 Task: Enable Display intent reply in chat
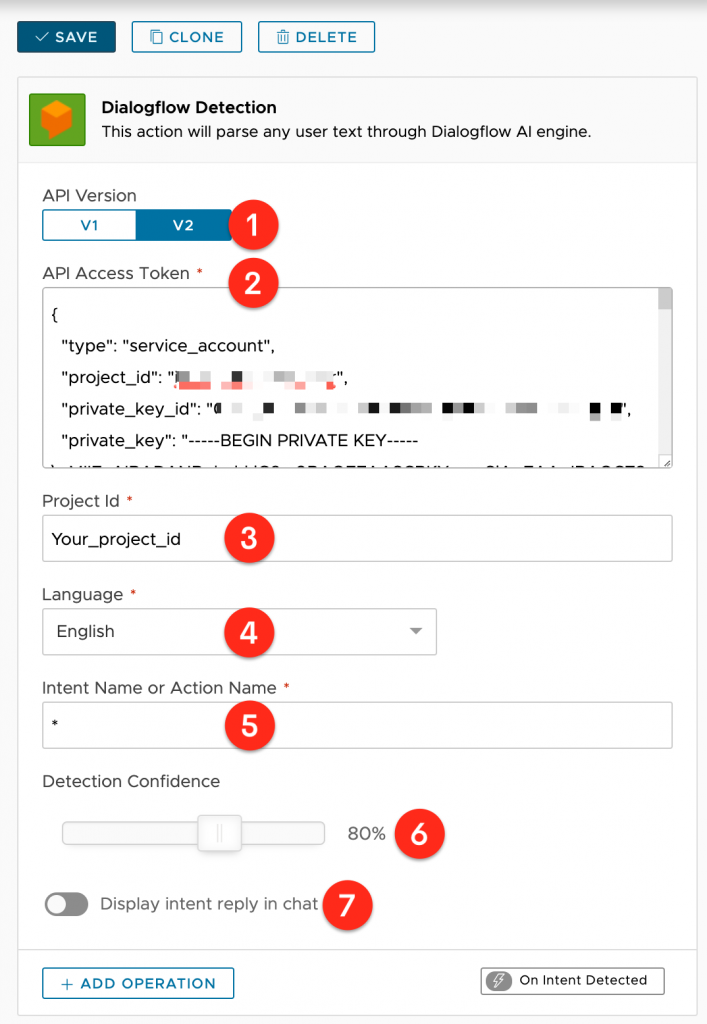[x=67, y=904]
